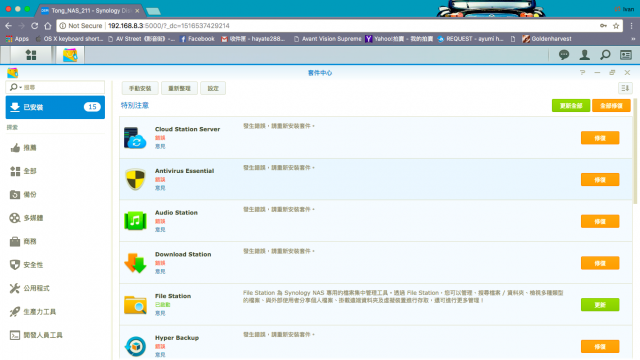Open the Chrome three-dot menu
Image resolution: width=640 pixels, height=360 pixels.
(x=631, y=26)
